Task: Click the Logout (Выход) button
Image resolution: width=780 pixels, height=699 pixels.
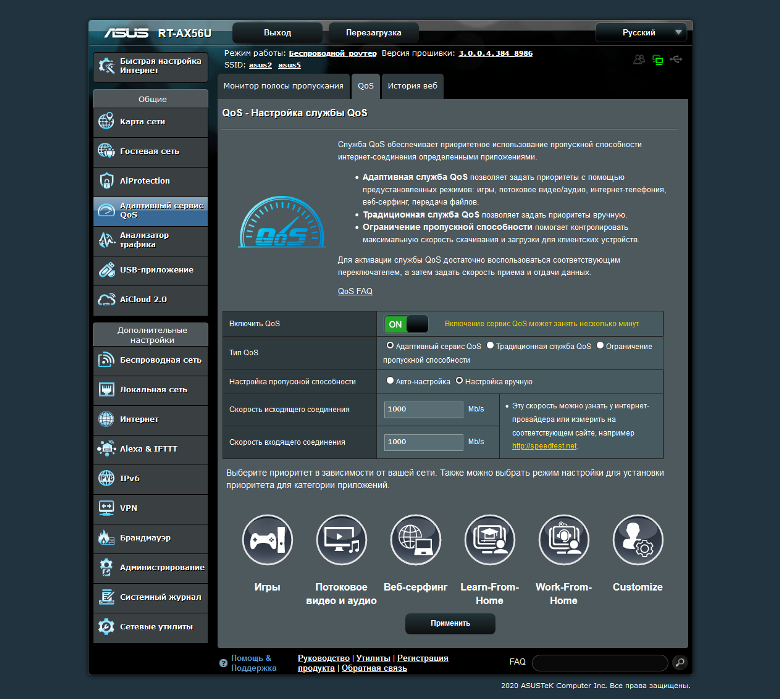Action: point(277,32)
